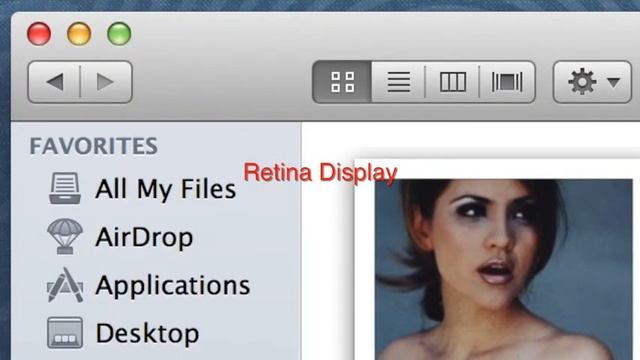Viewport: 640px width, 360px height.
Task: Open Applications from the sidebar label
Action: [173, 286]
